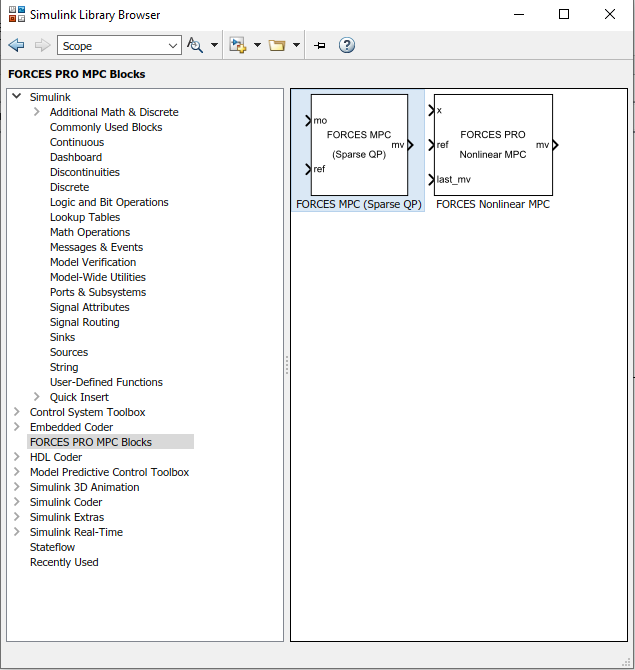Expand the Simulink 3D Animation library

17,486
